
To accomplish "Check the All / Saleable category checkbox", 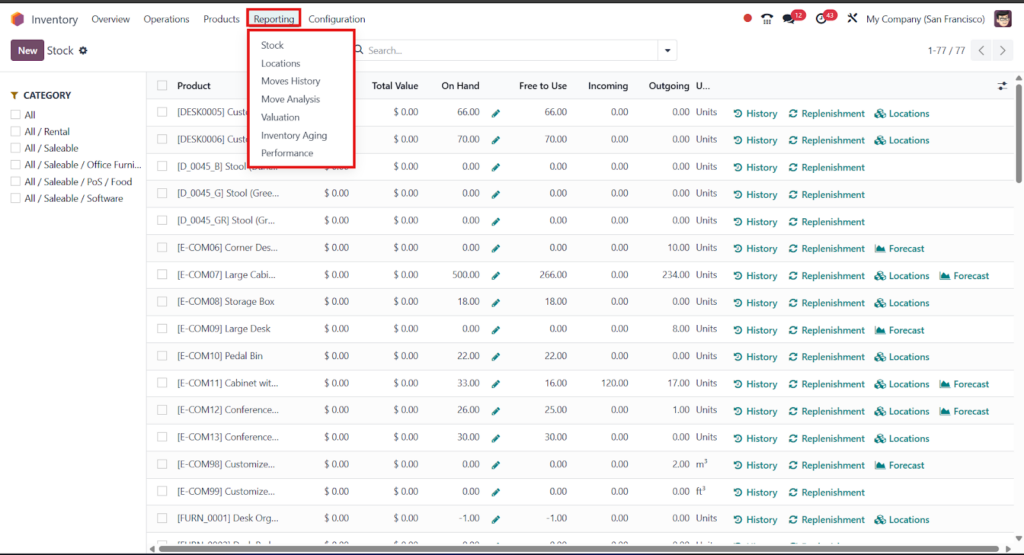I will click(16, 148).
